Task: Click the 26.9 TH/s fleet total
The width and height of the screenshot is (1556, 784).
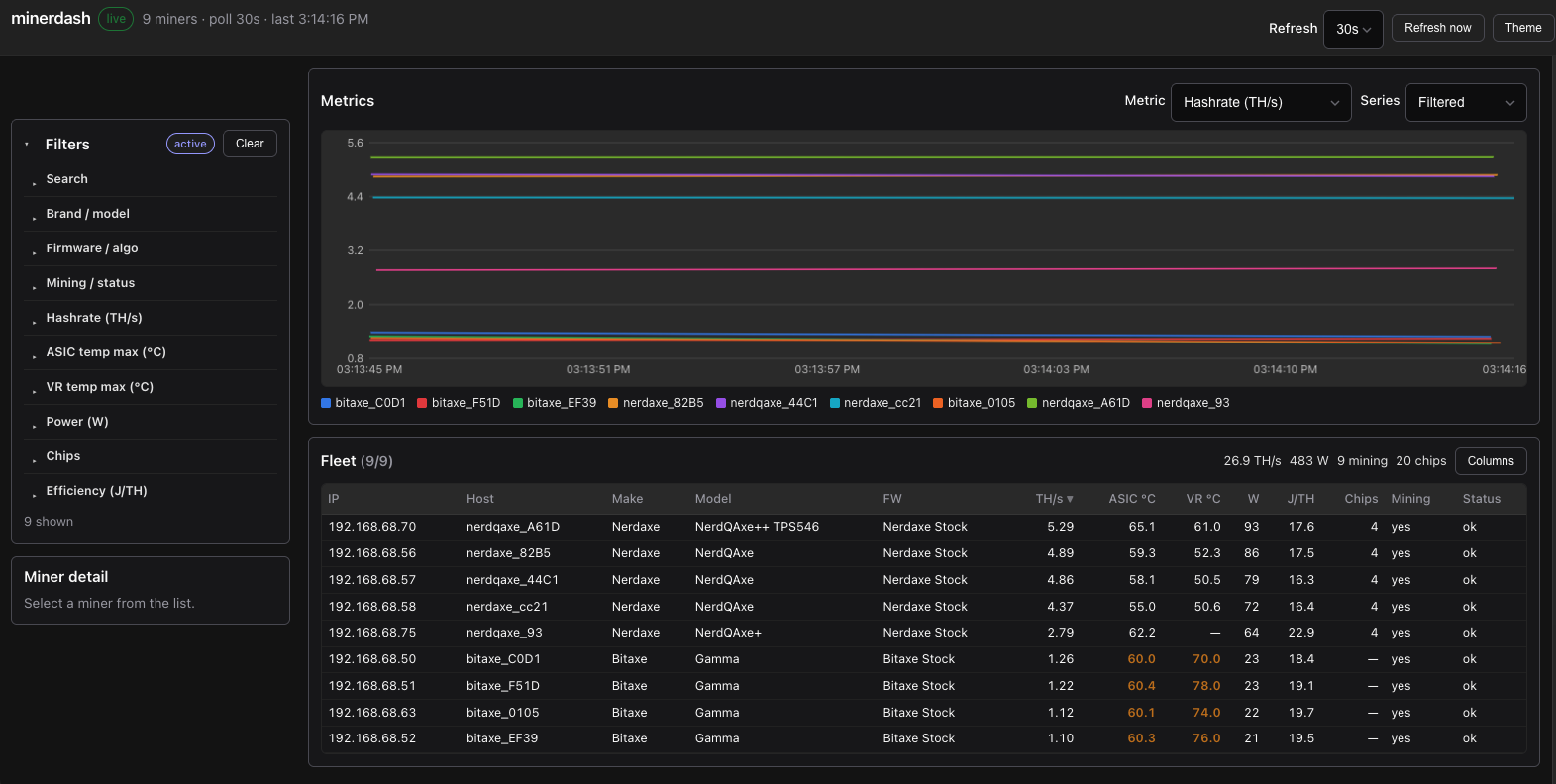Action: point(1252,461)
